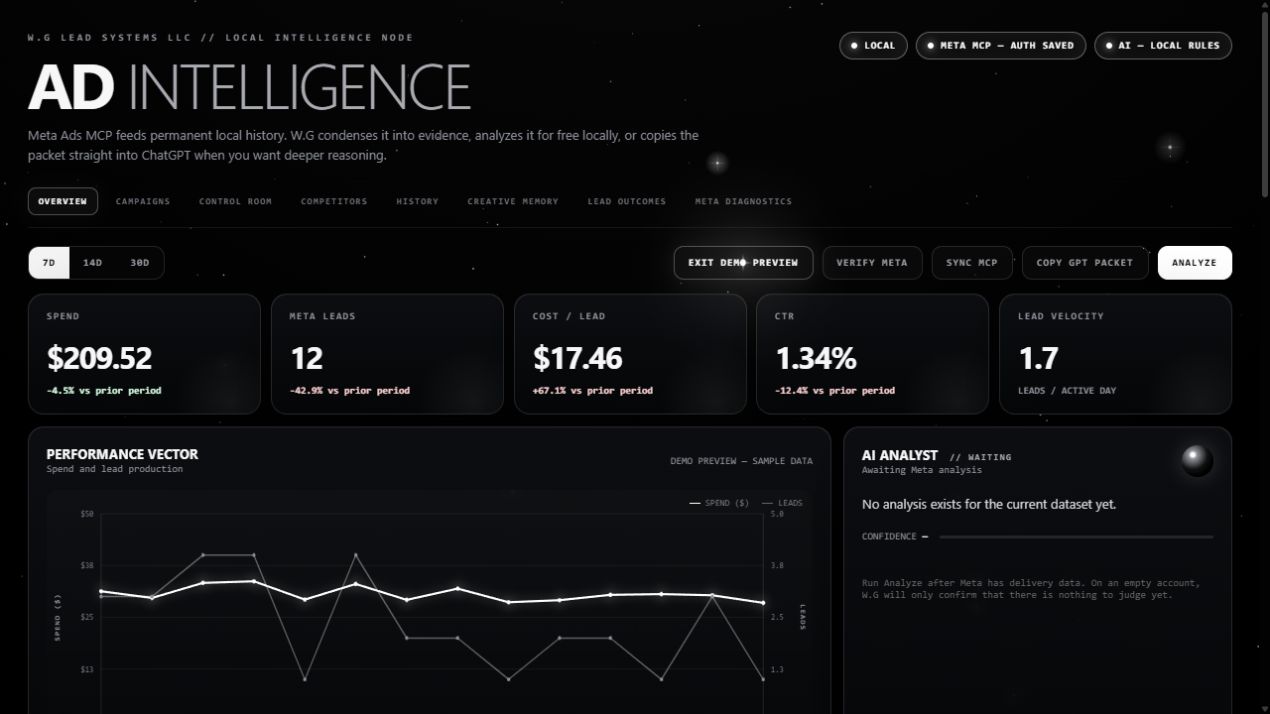The width and height of the screenshot is (1270, 714).
Task: Click the Lead Velocity 1.7 card
Action: [1115, 354]
